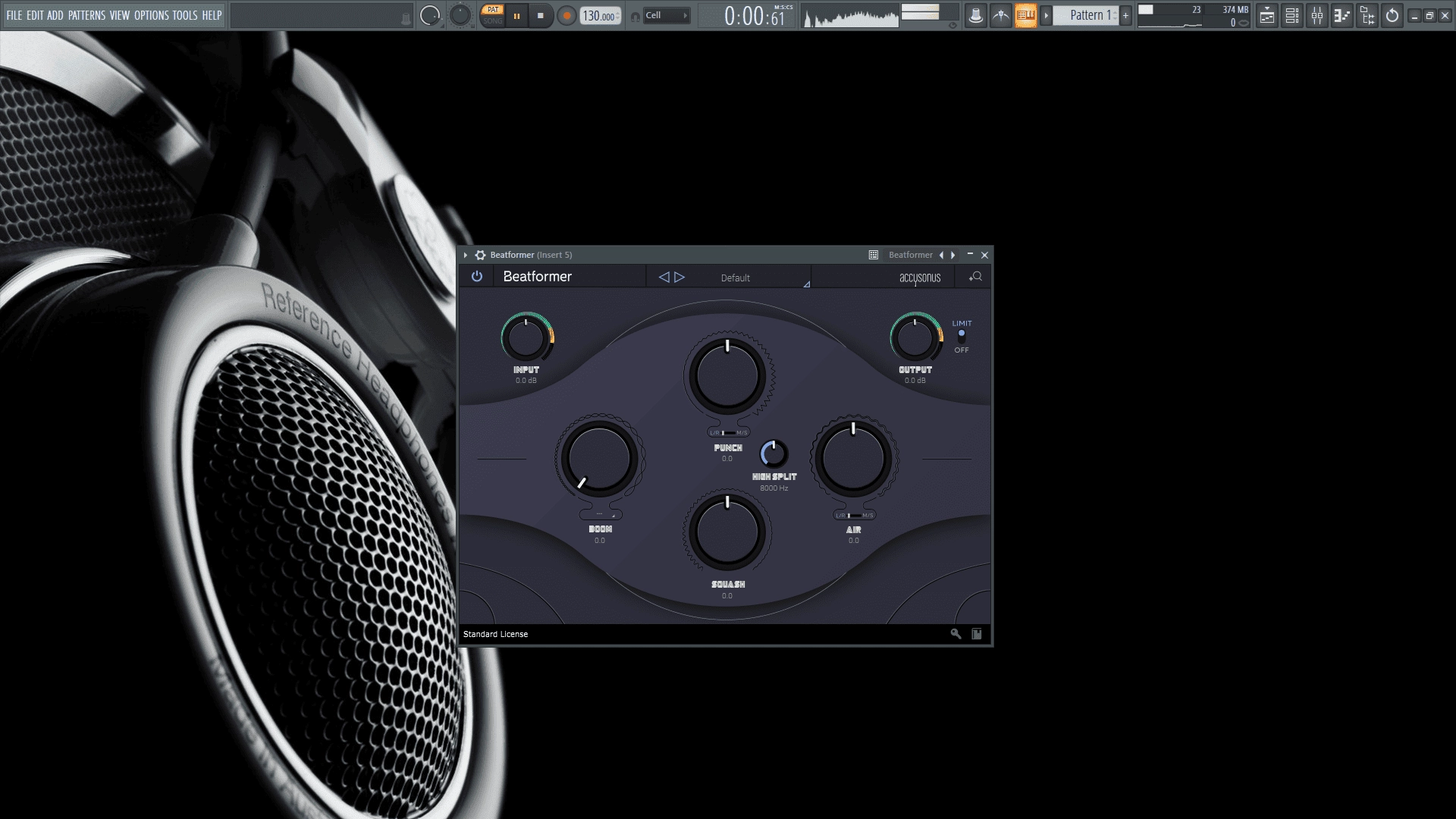
Task: Switch to SONG mode
Action: click(x=493, y=20)
